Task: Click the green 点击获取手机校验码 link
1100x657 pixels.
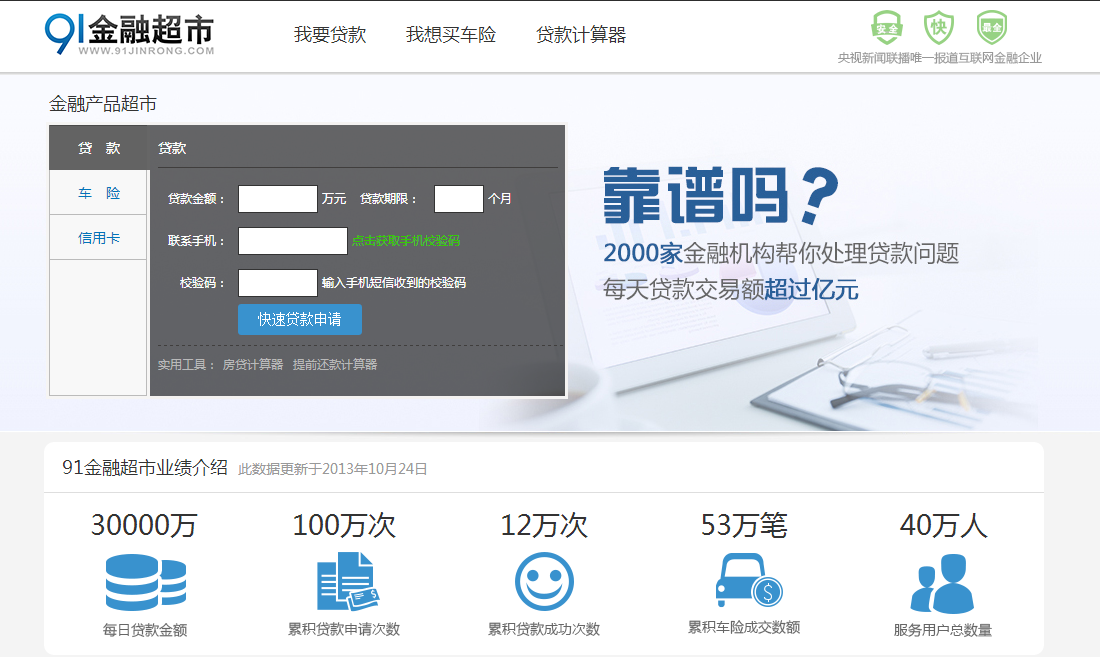Action: click(406, 241)
